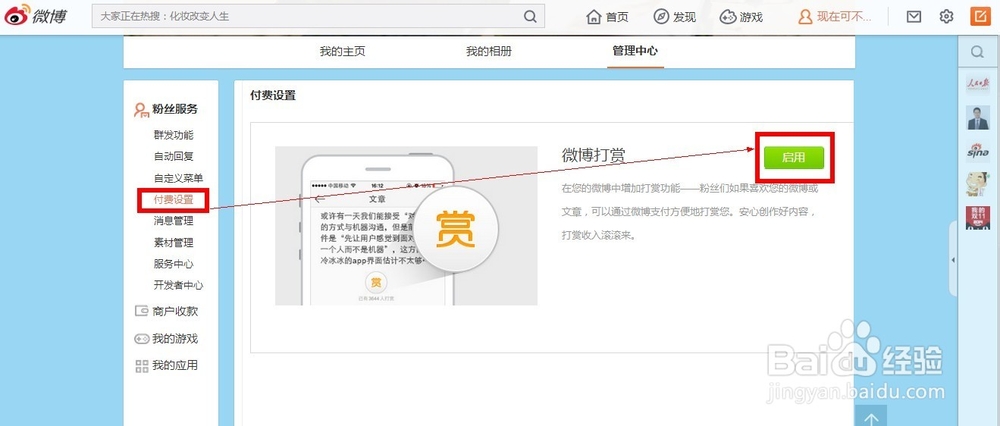This screenshot has width=1000, height=426.
Task: Open 粉丝服务 section header
Action: coord(166,109)
